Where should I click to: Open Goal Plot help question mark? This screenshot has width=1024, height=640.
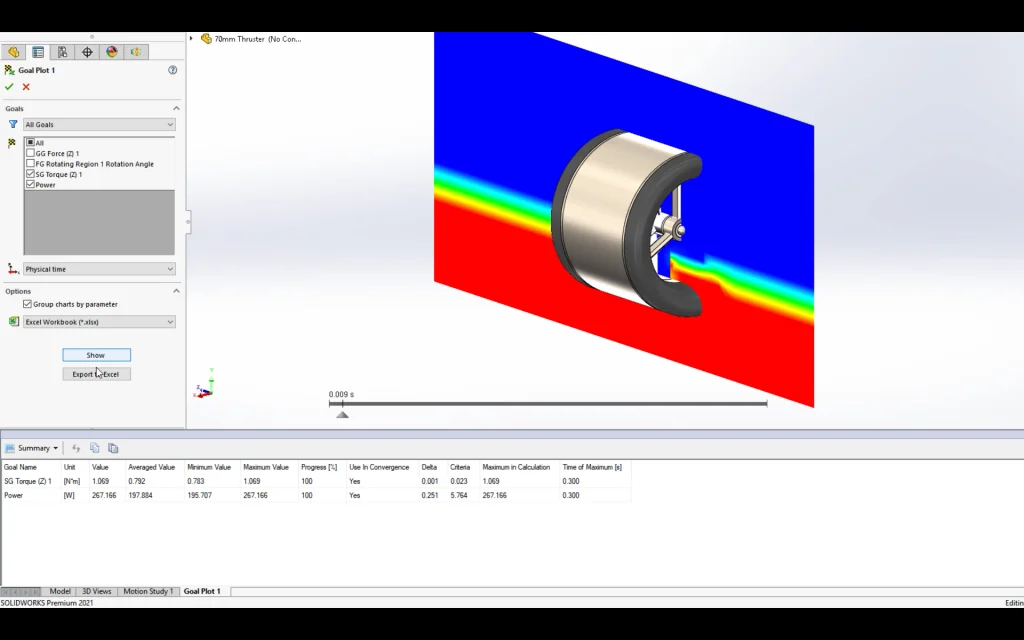173,70
